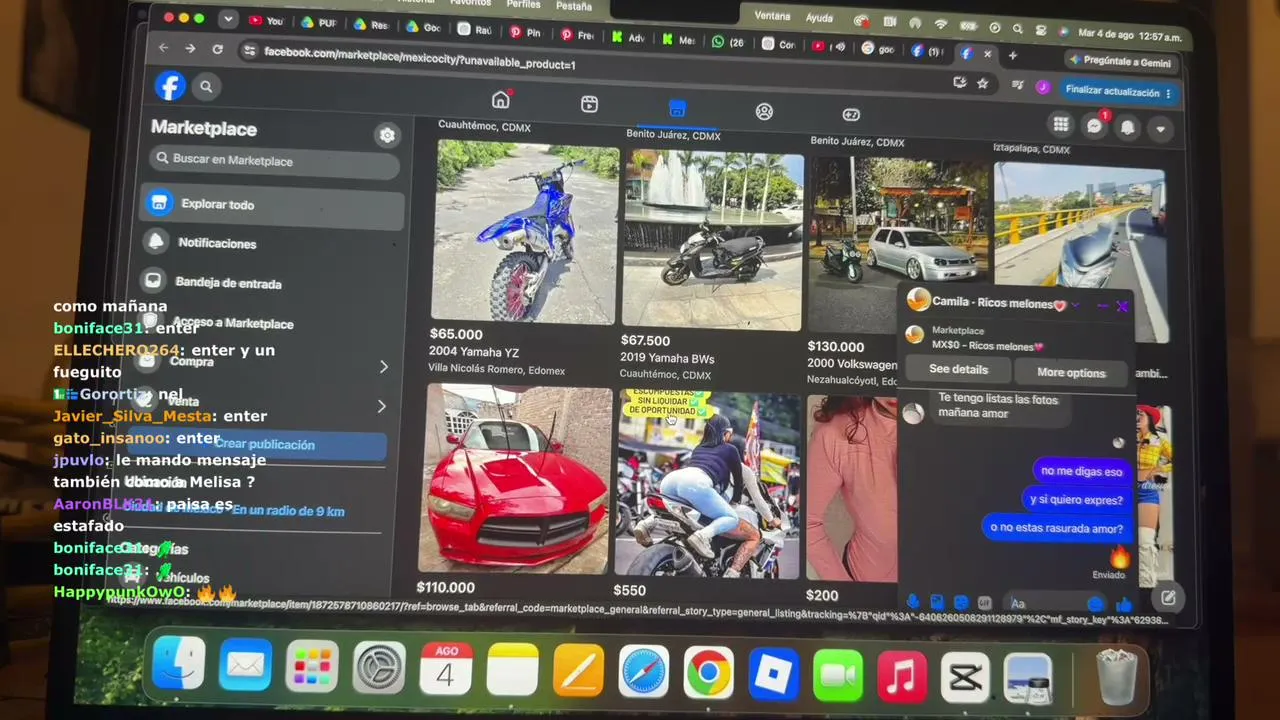Click More options in the chat
The image size is (1280, 720).
click(1071, 372)
